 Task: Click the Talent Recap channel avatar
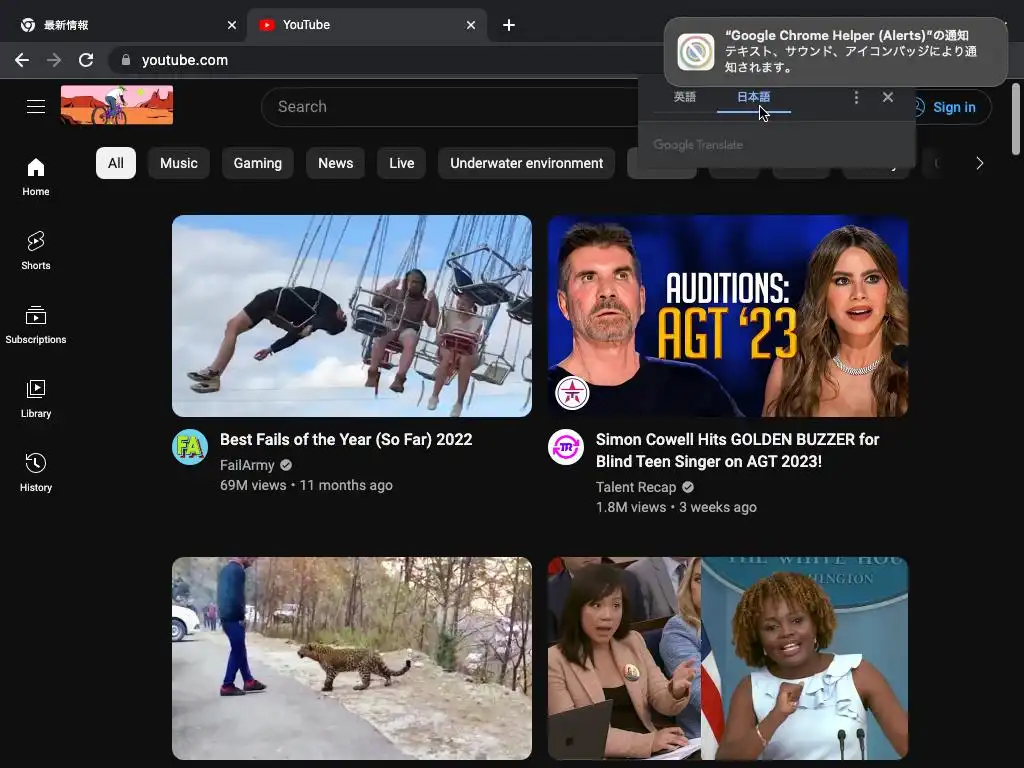(566, 447)
